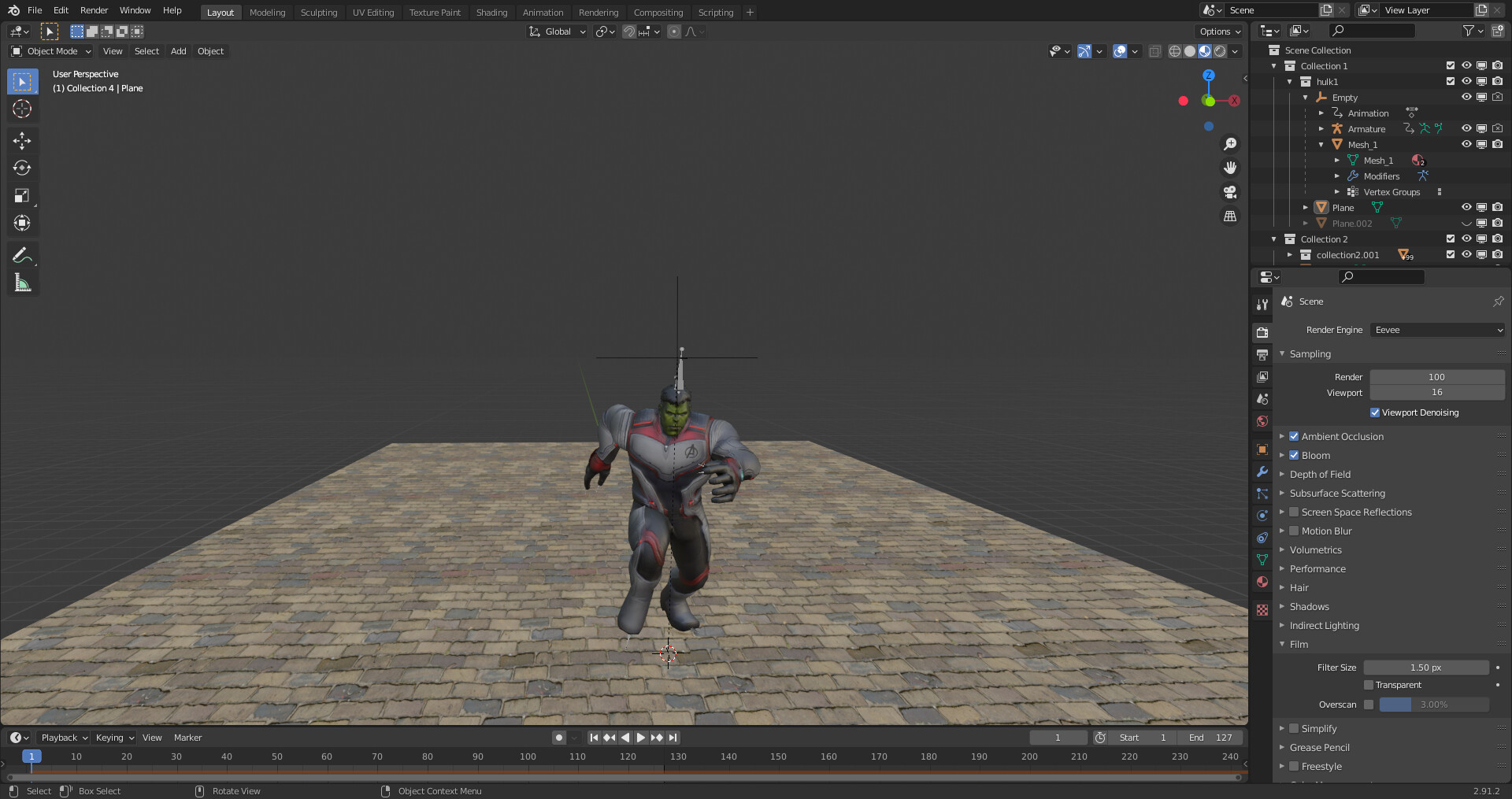Click the Overscan percentage slider
Image resolution: width=1512 pixels, height=799 pixels.
(1433, 705)
